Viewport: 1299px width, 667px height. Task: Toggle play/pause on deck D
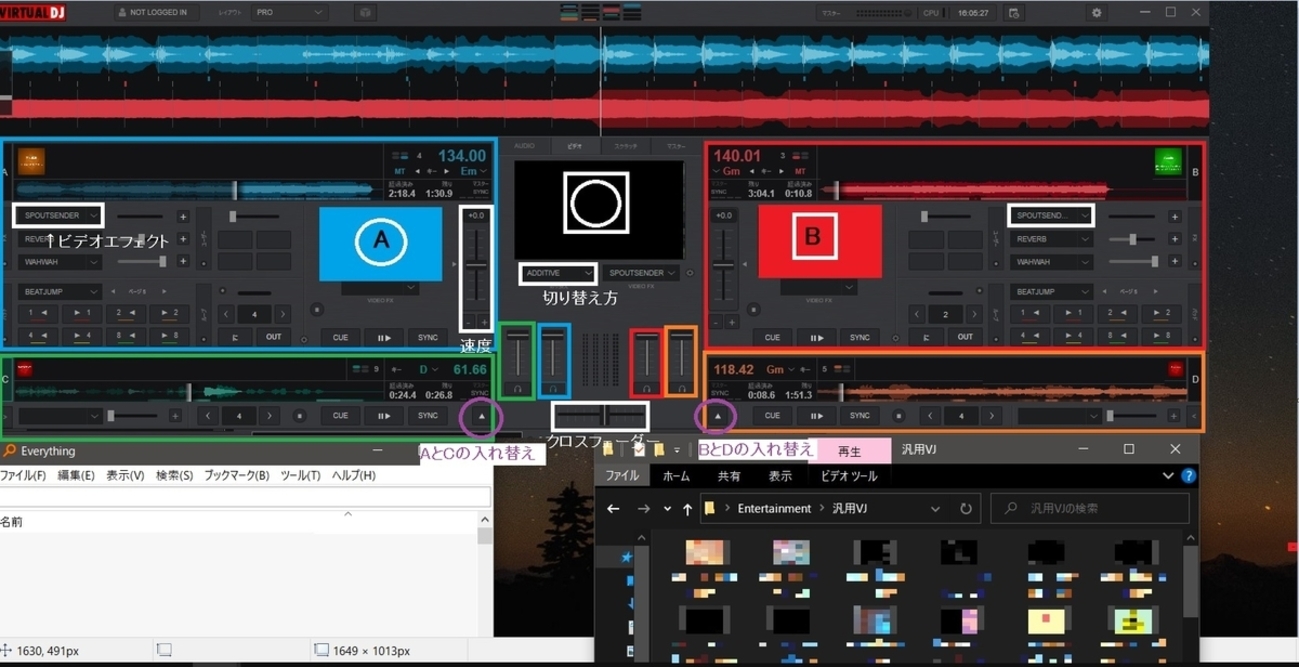(816, 416)
